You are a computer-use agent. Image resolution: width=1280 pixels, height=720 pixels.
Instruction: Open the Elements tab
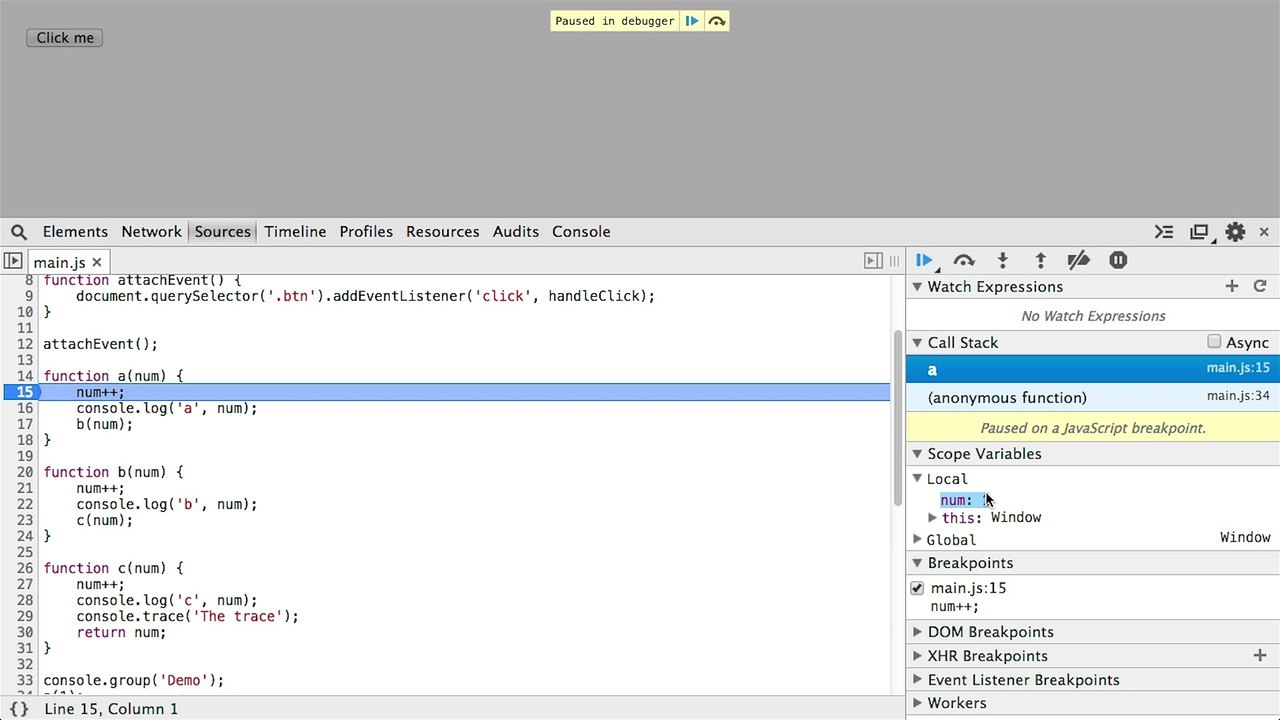pos(75,232)
